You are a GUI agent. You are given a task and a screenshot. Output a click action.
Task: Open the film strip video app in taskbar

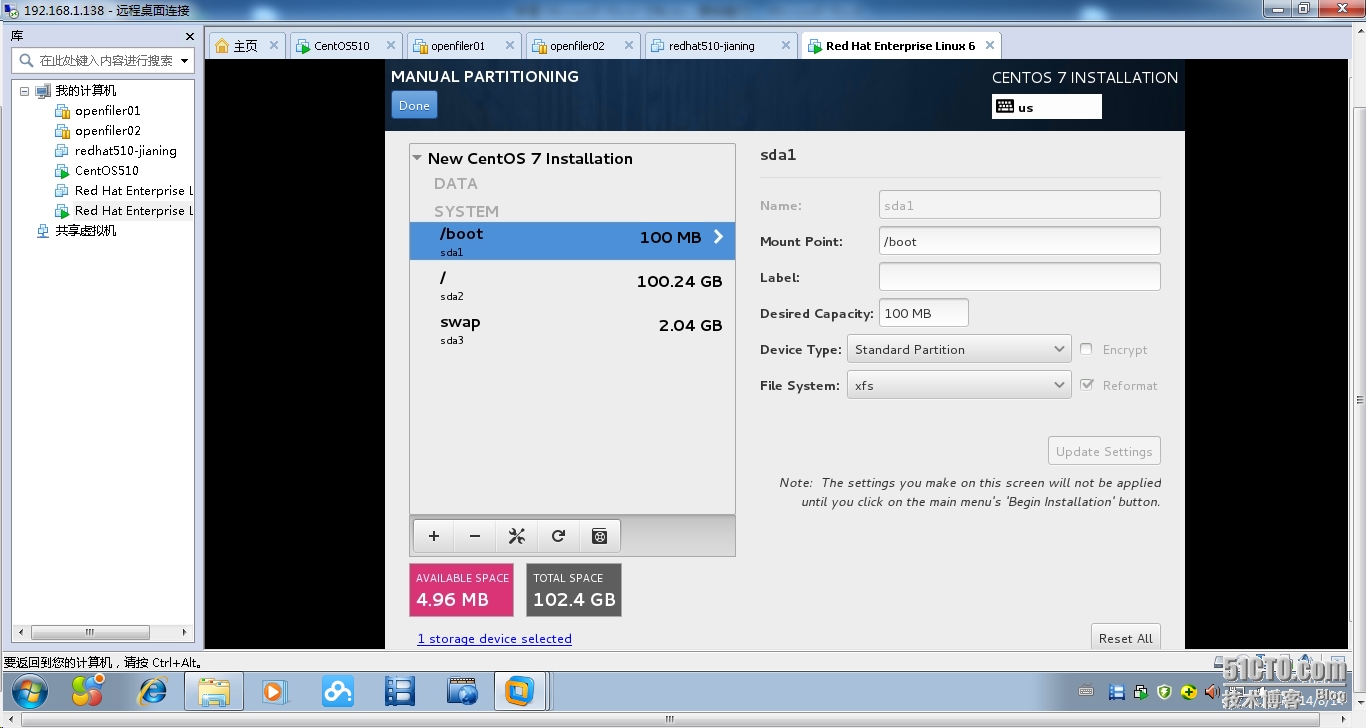click(400, 691)
